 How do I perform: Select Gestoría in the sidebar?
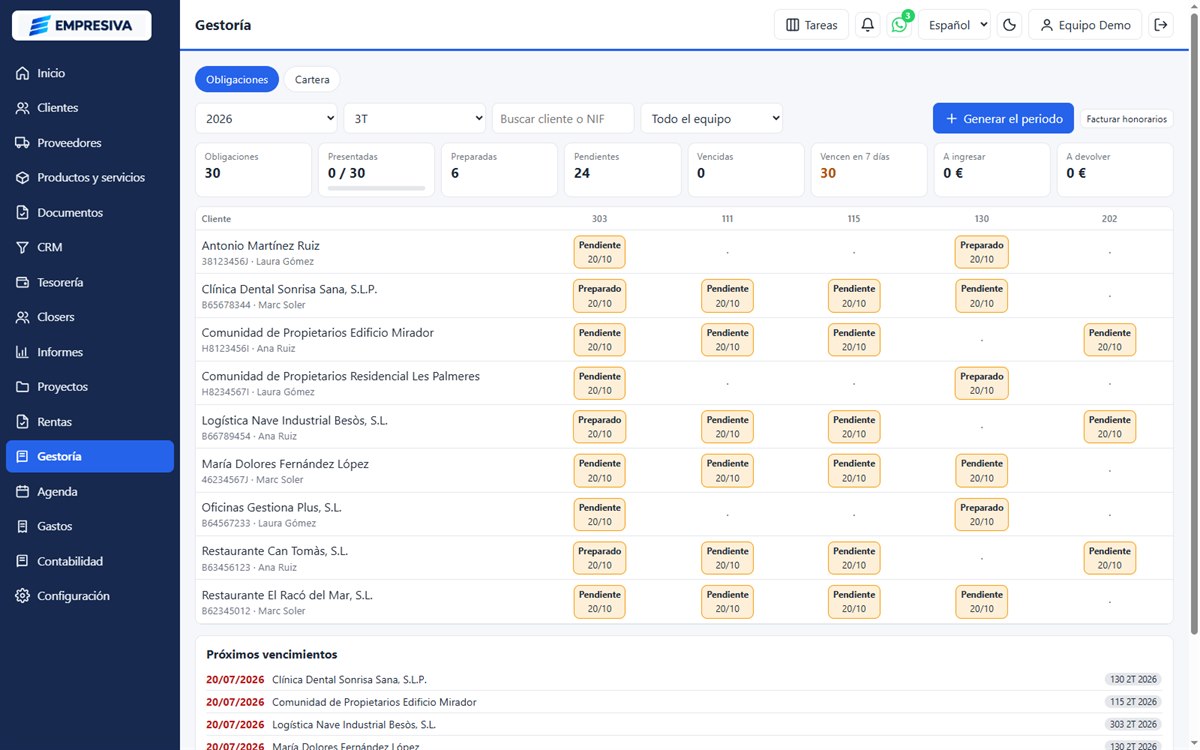90,456
